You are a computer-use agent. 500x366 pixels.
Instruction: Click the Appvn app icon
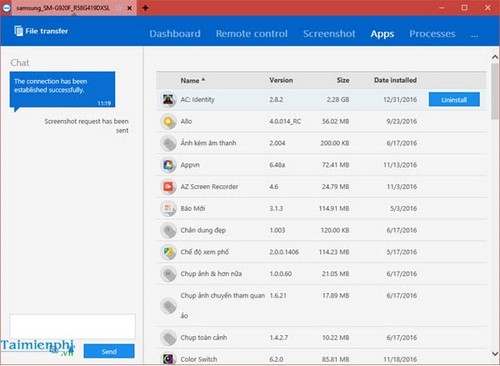point(168,165)
